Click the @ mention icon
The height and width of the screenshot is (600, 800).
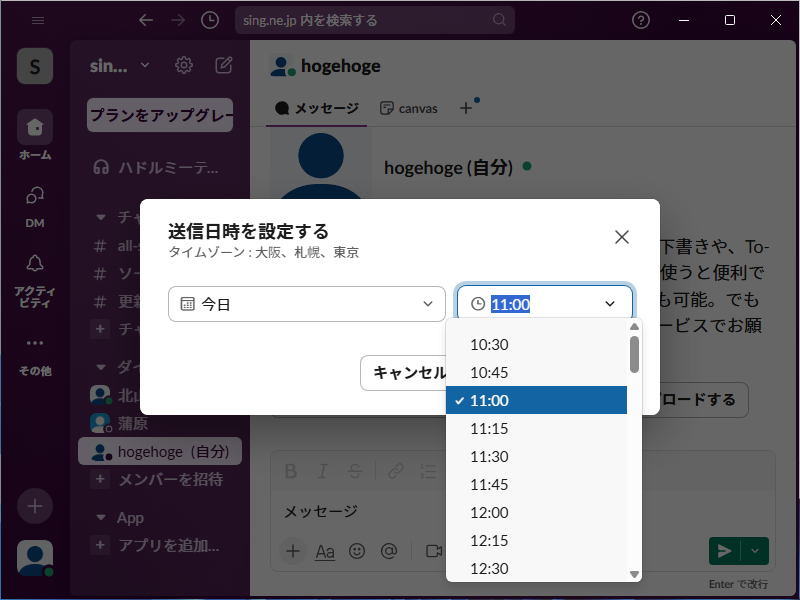click(389, 551)
